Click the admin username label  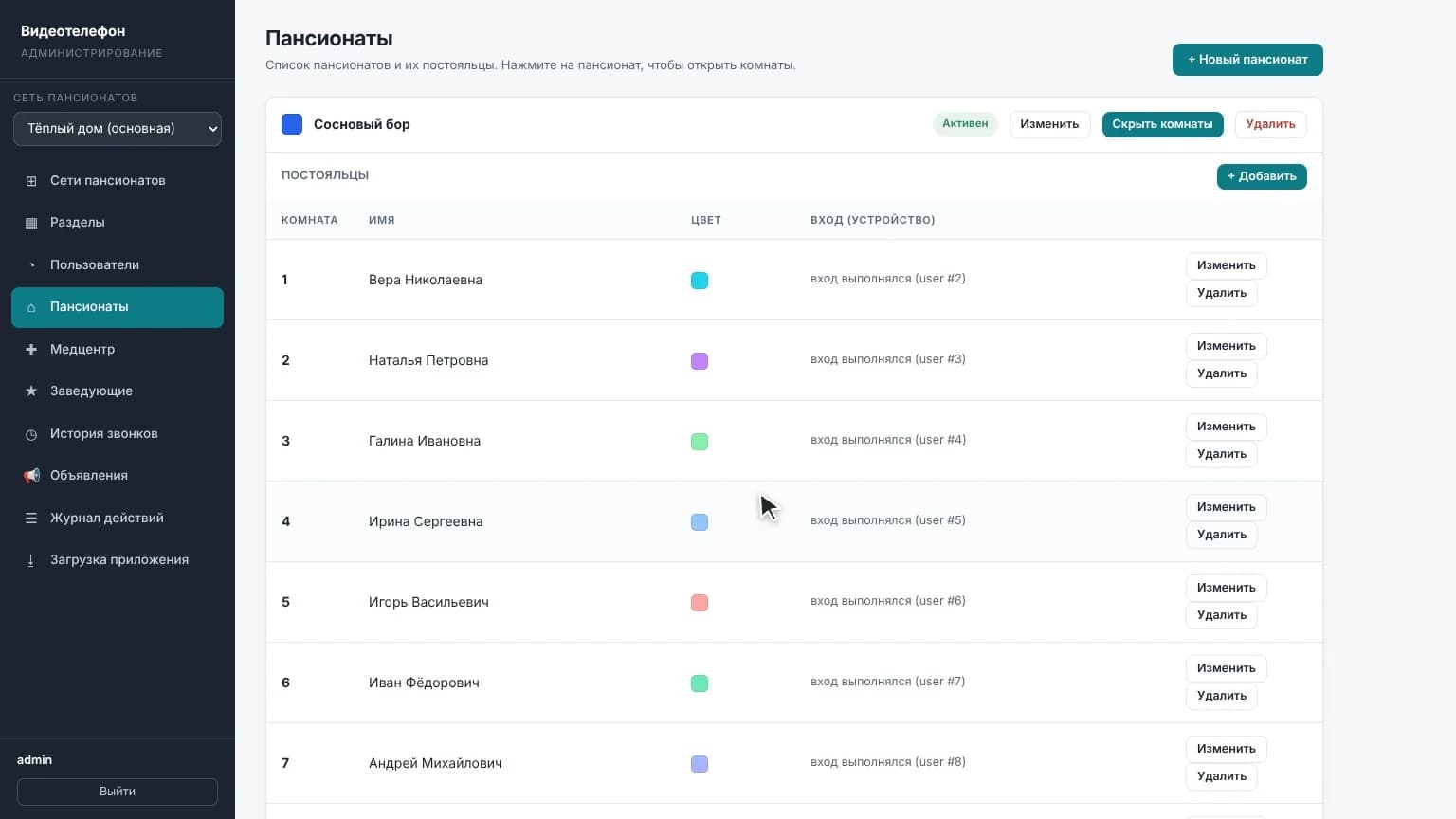pyautogui.click(x=35, y=760)
